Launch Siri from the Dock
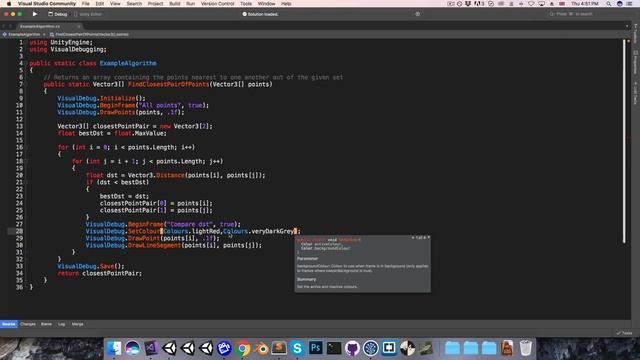Viewport: 640px width, 360px height. click(132, 348)
